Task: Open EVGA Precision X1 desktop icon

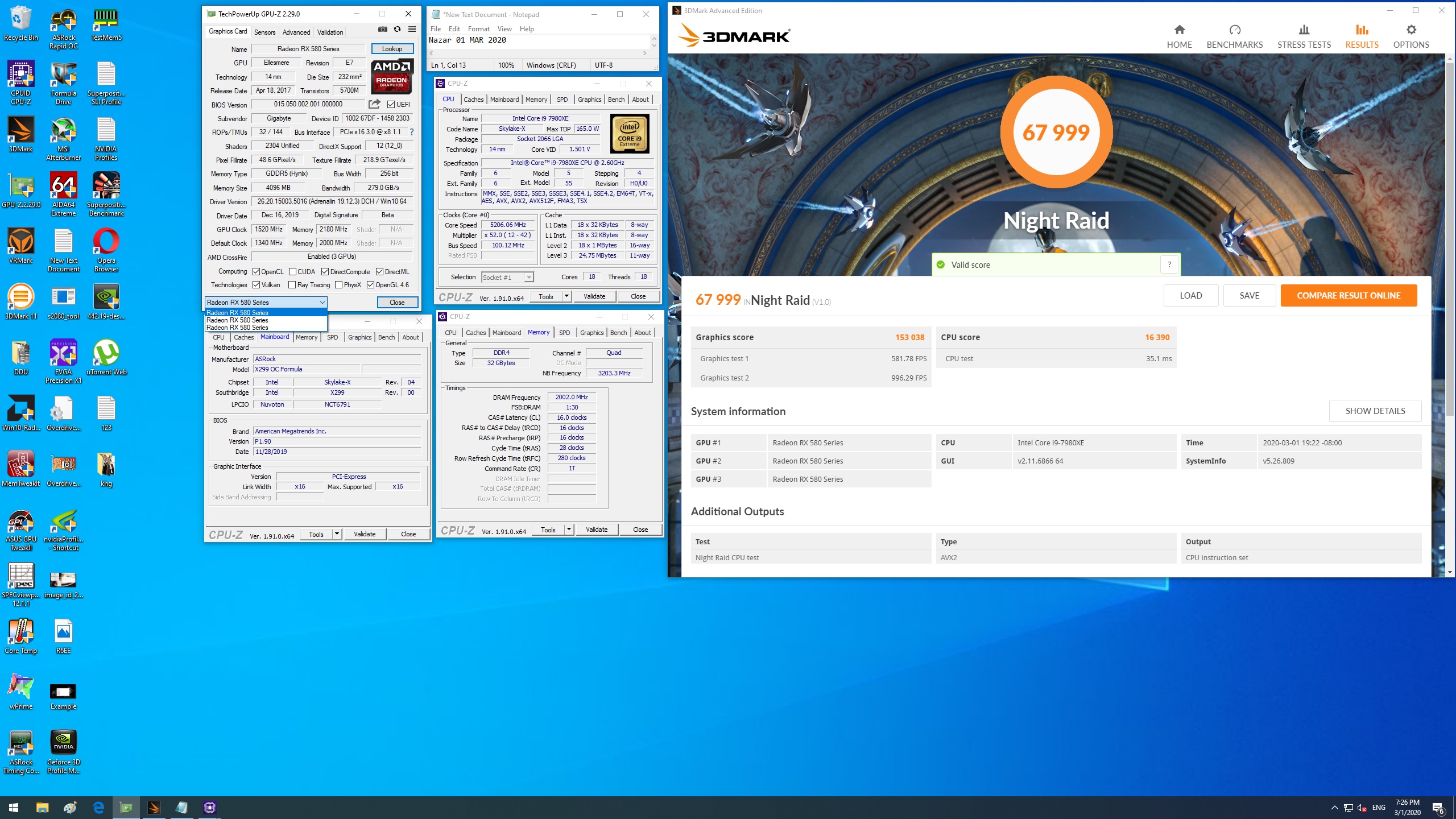Action: pyautogui.click(x=64, y=362)
